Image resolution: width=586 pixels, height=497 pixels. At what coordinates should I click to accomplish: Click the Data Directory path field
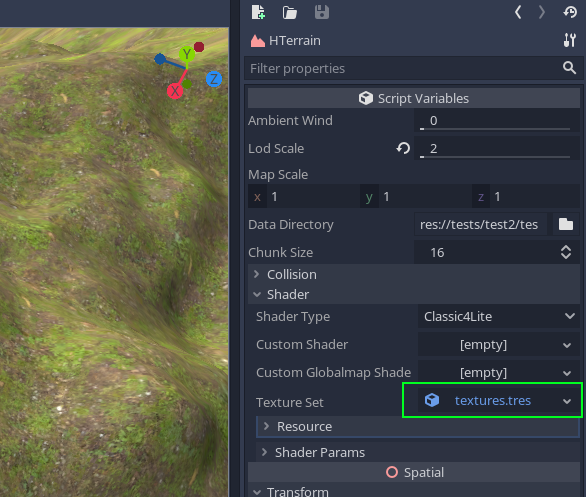tap(481, 225)
